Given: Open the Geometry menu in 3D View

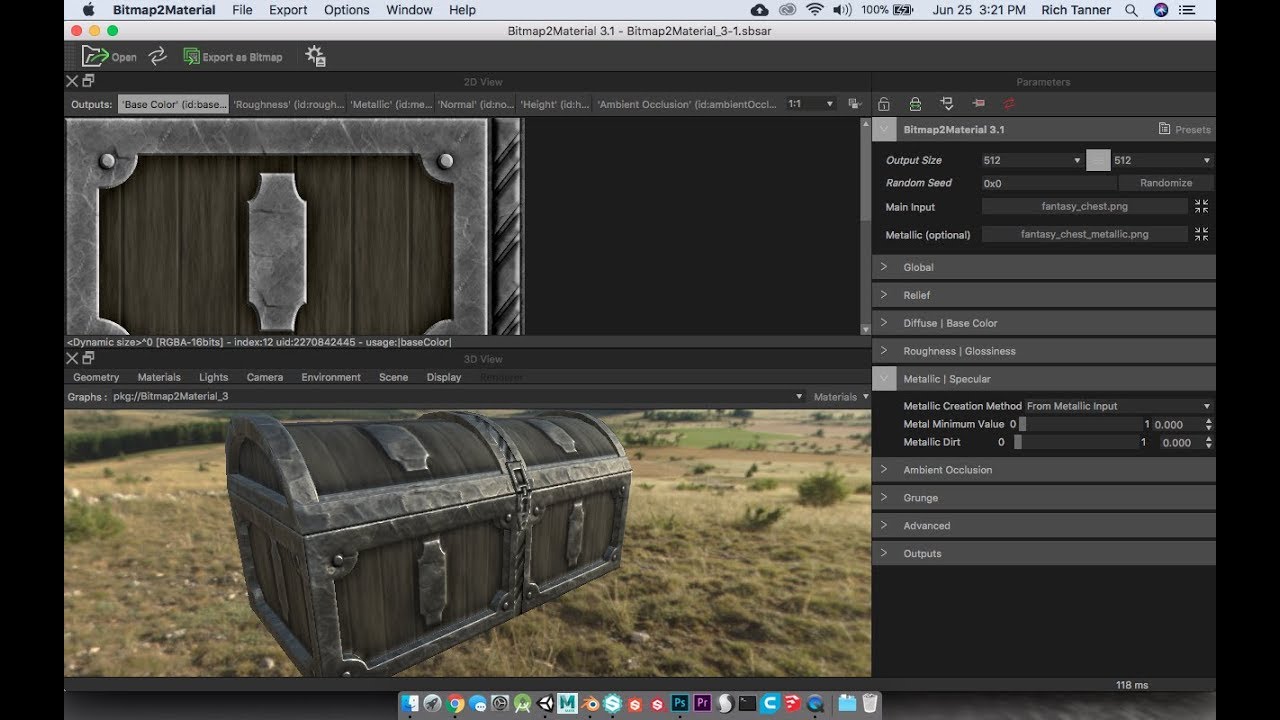Looking at the screenshot, I should click(96, 377).
